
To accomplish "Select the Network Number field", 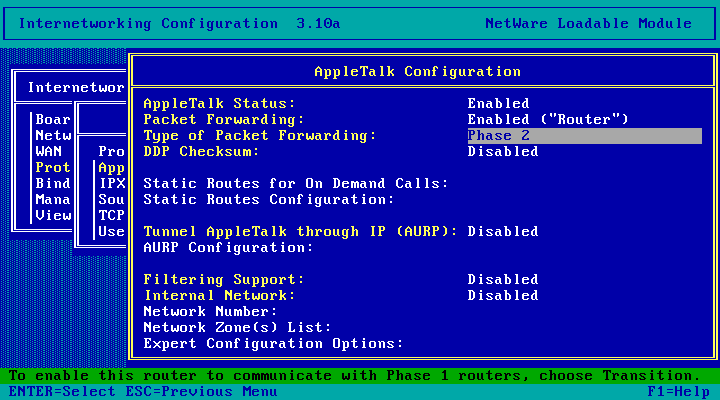I will [210, 312].
